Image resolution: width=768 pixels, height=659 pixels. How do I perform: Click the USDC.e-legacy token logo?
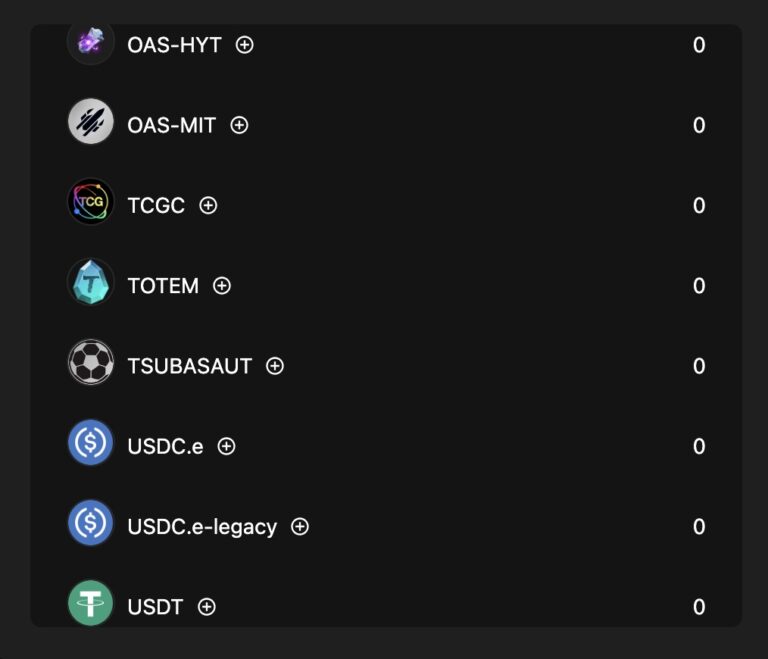point(91,523)
